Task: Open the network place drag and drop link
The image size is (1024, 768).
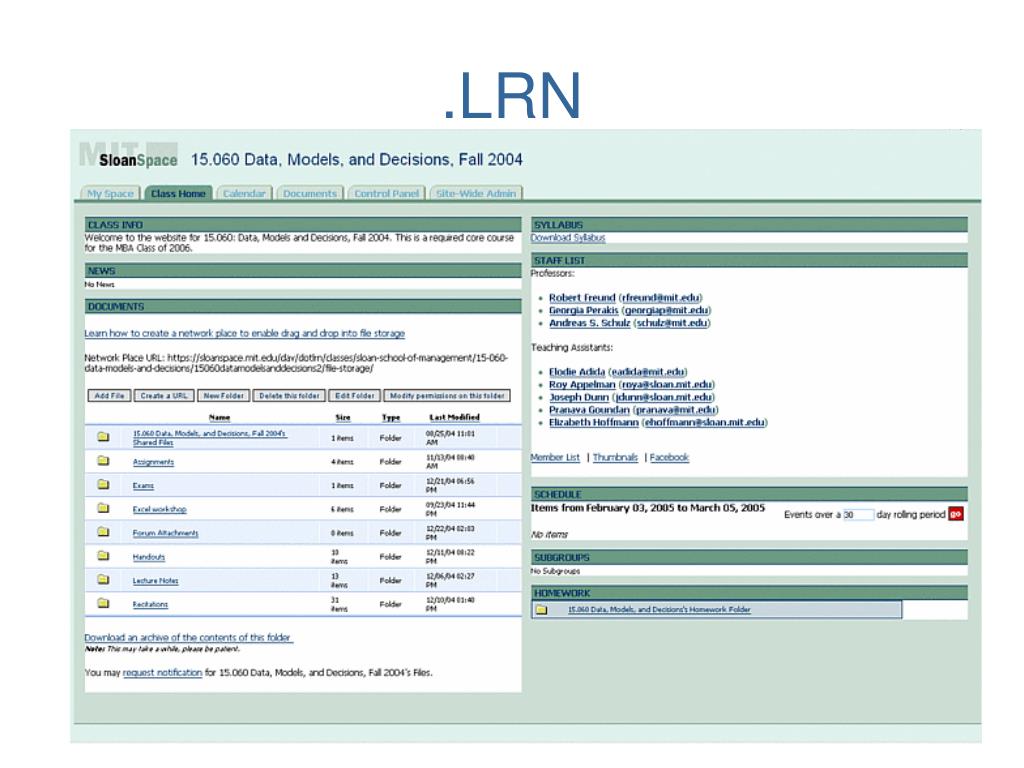Action: 244,333
